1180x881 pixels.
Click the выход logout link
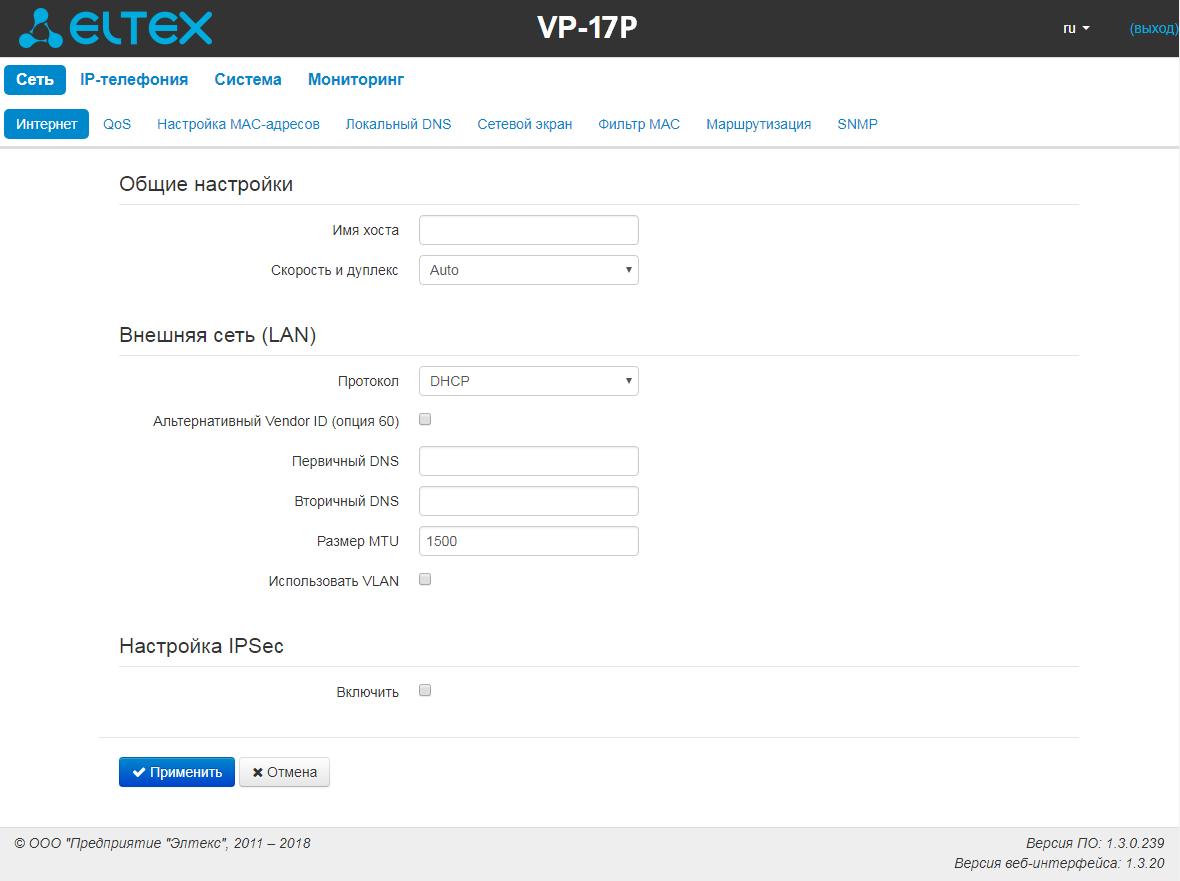(x=1154, y=29)
